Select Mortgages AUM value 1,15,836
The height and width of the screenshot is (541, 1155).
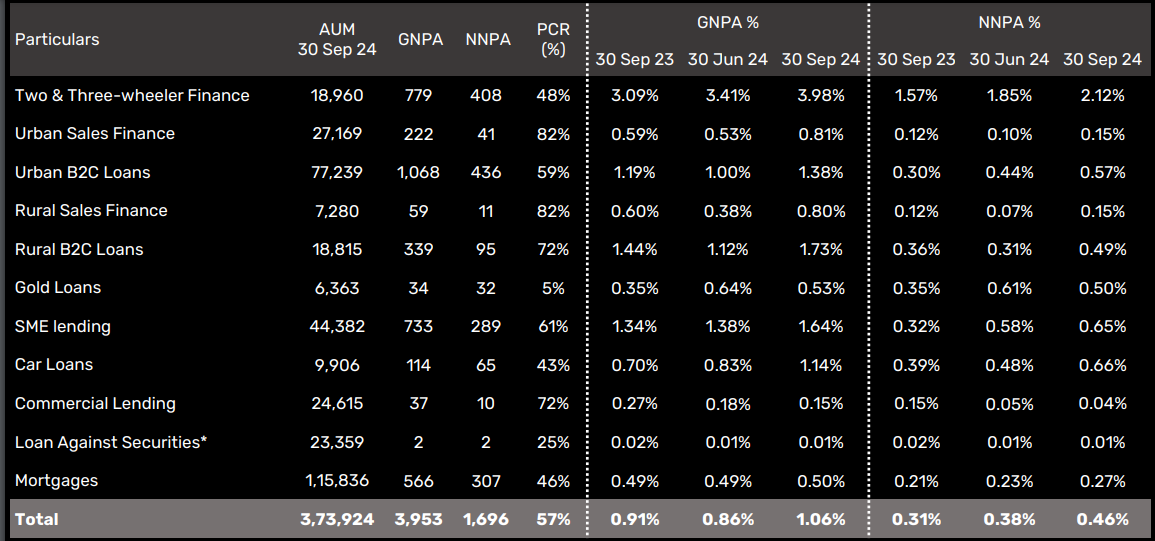337,480
